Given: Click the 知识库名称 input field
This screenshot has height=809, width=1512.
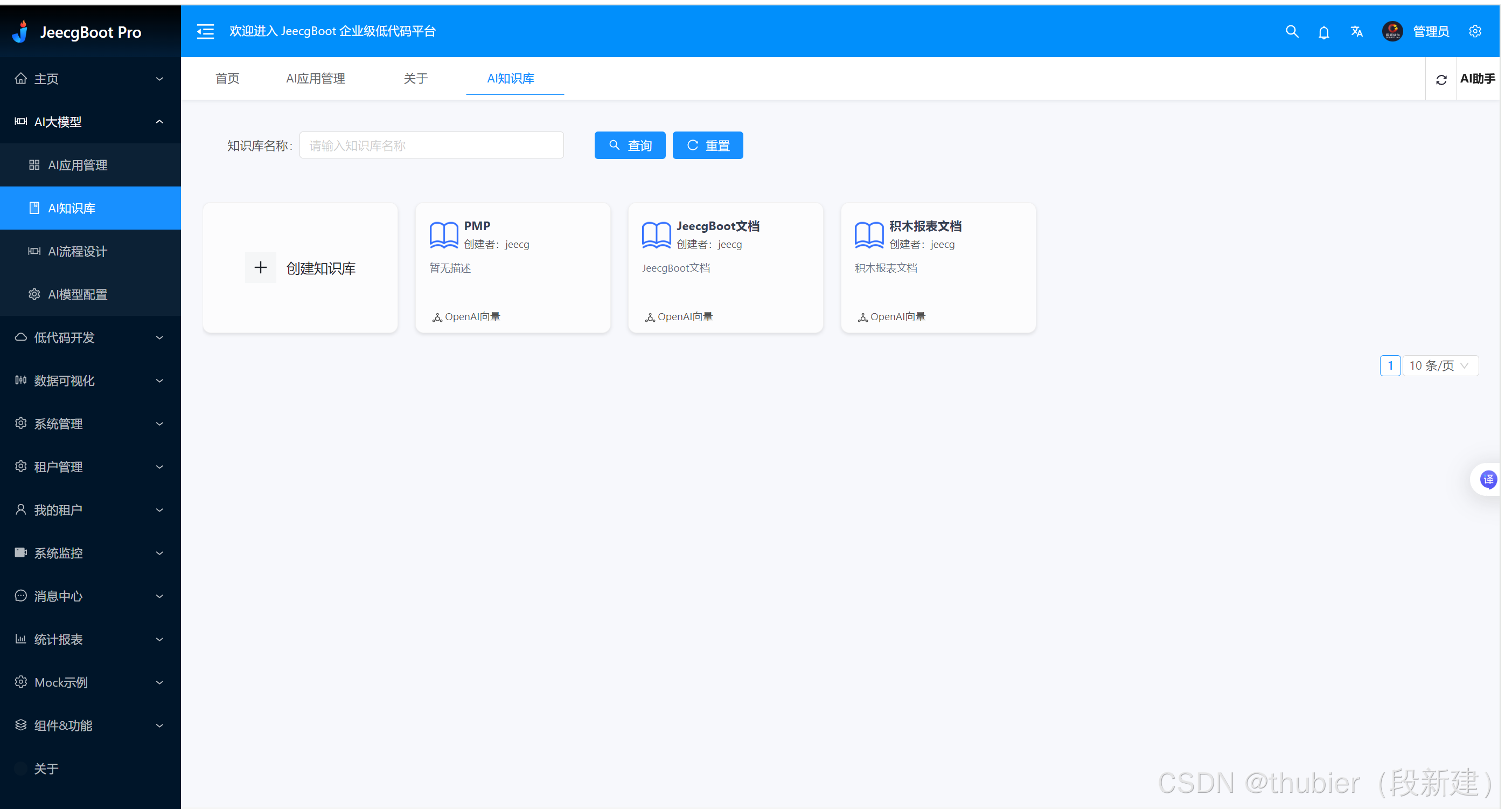Looking at the screenshot, I should click(x=431, y=145).
